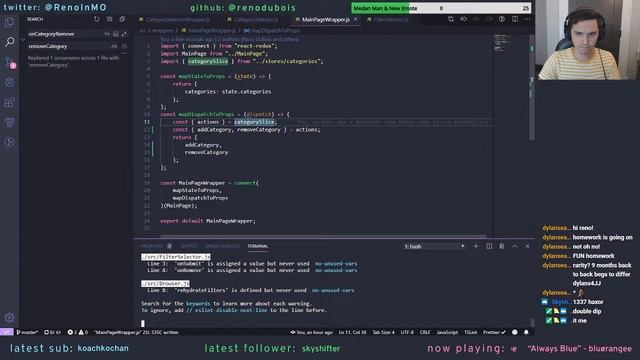640x360 pixels.
Task: Open 'keywords' link in terminal output
Action: 198,304
